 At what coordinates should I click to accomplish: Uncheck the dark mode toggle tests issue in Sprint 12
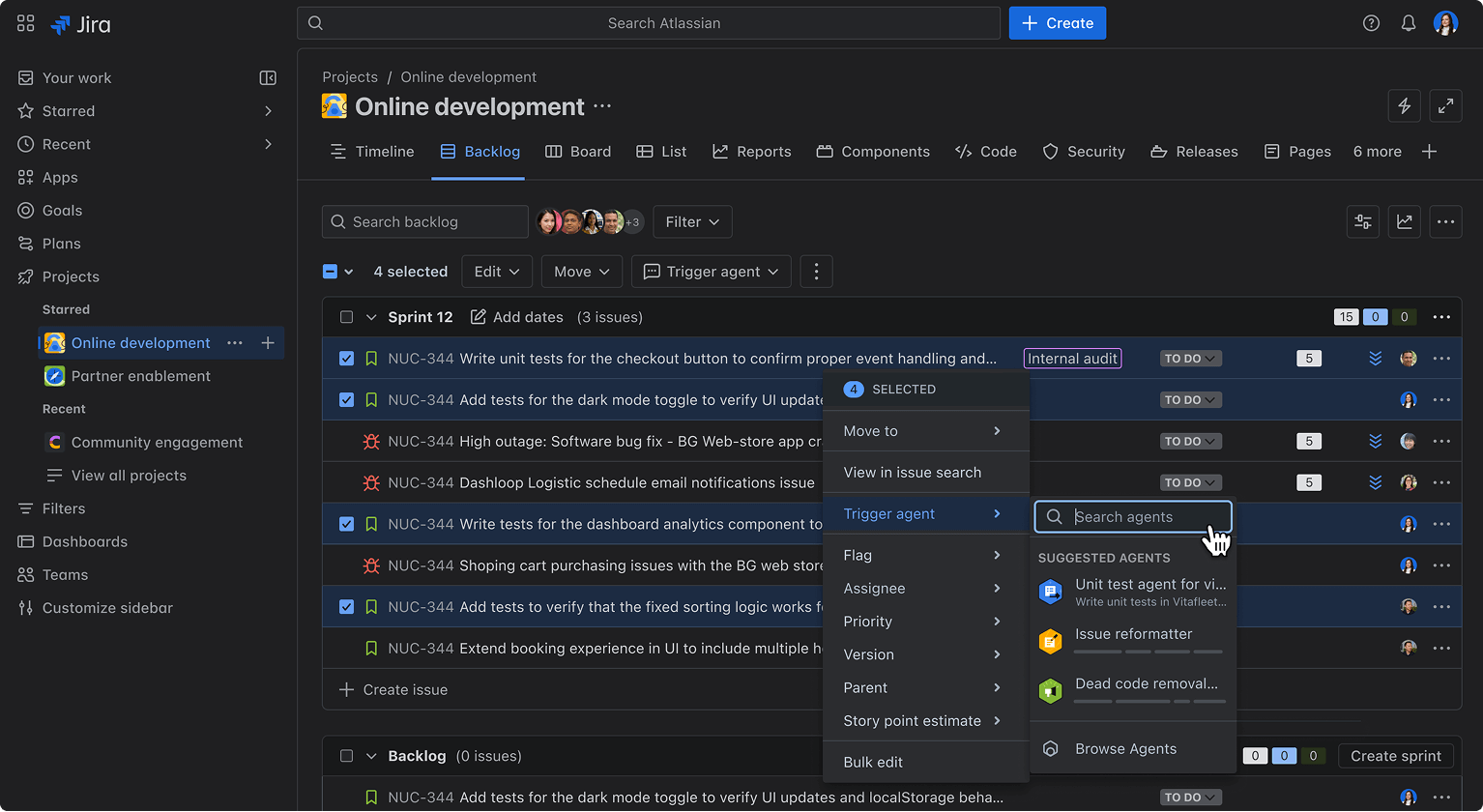346,400
